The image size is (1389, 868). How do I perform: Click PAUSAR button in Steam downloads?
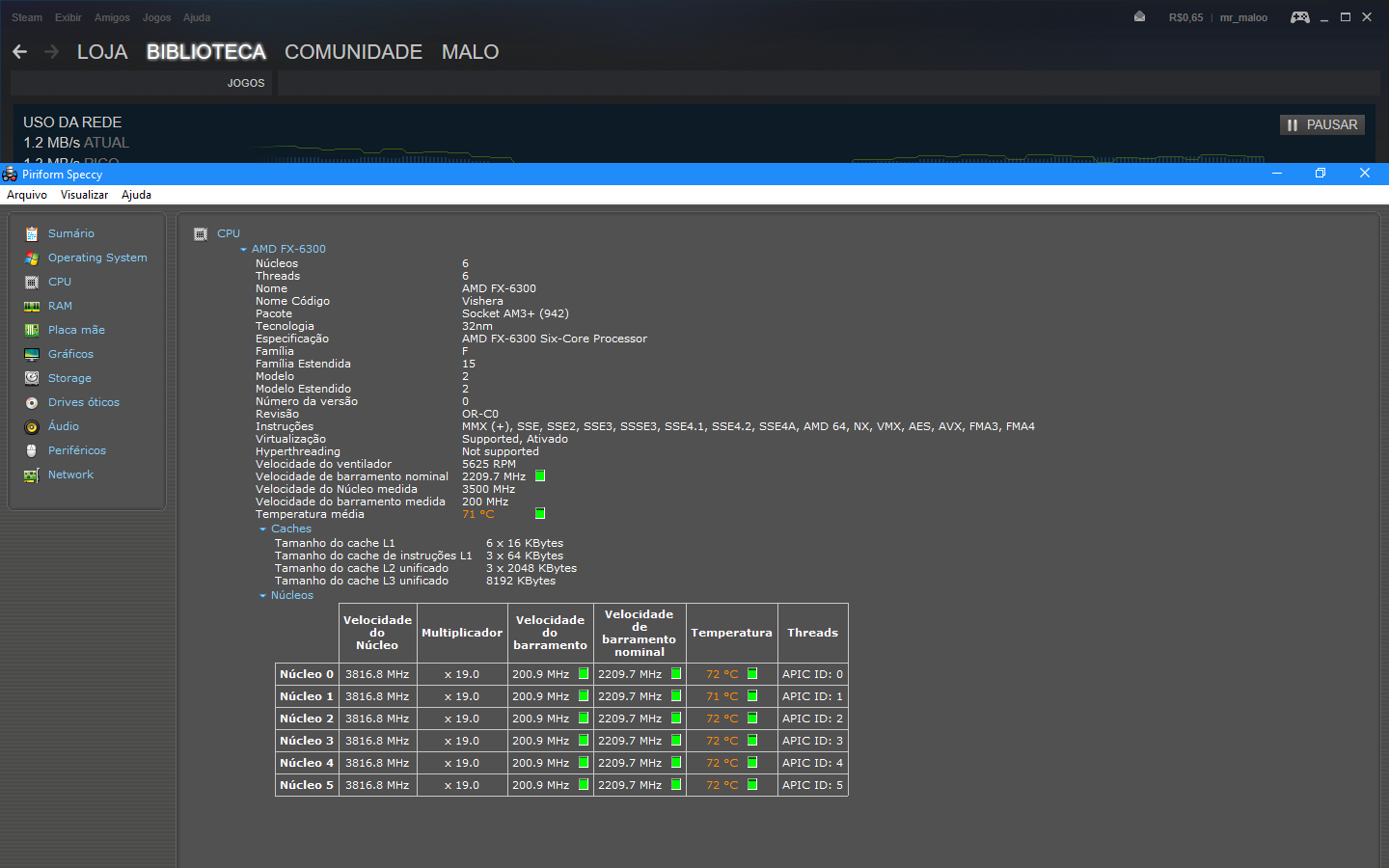(x=1322, y=124)
